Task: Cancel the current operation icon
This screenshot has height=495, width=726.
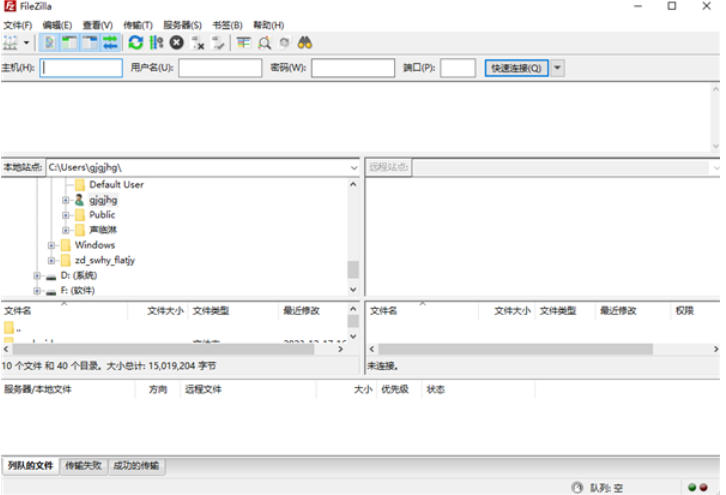Action: [176, 43]
